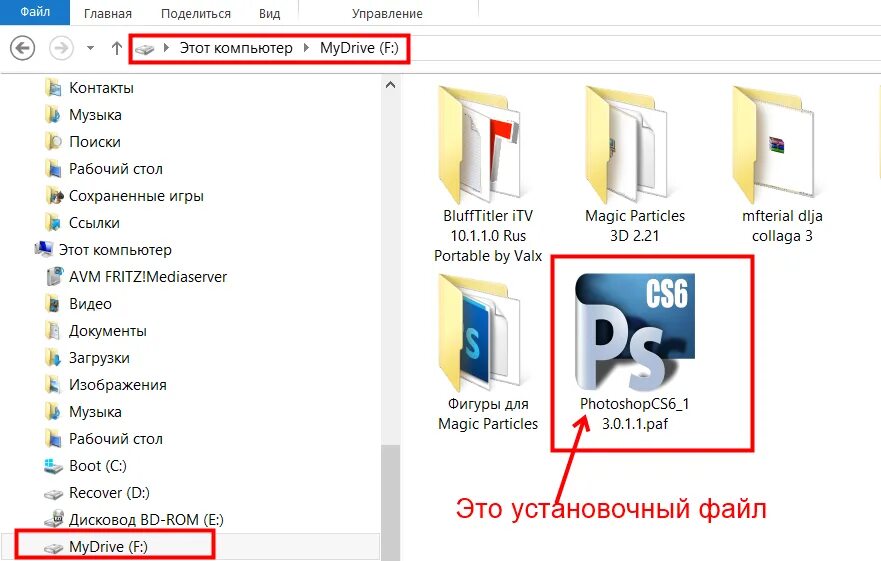Open the Видео library in sidebar
Screen dimensions: 881x561
90,304
